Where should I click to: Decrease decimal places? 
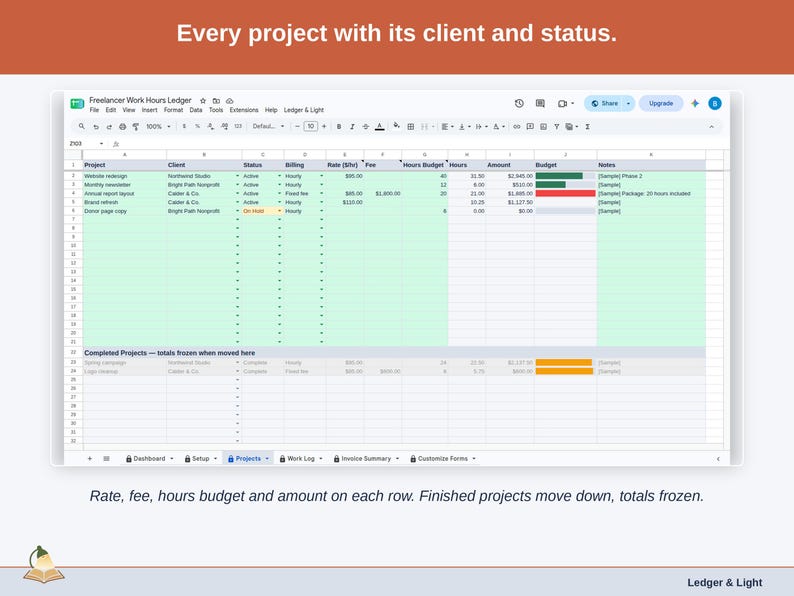tap(211, 127)
